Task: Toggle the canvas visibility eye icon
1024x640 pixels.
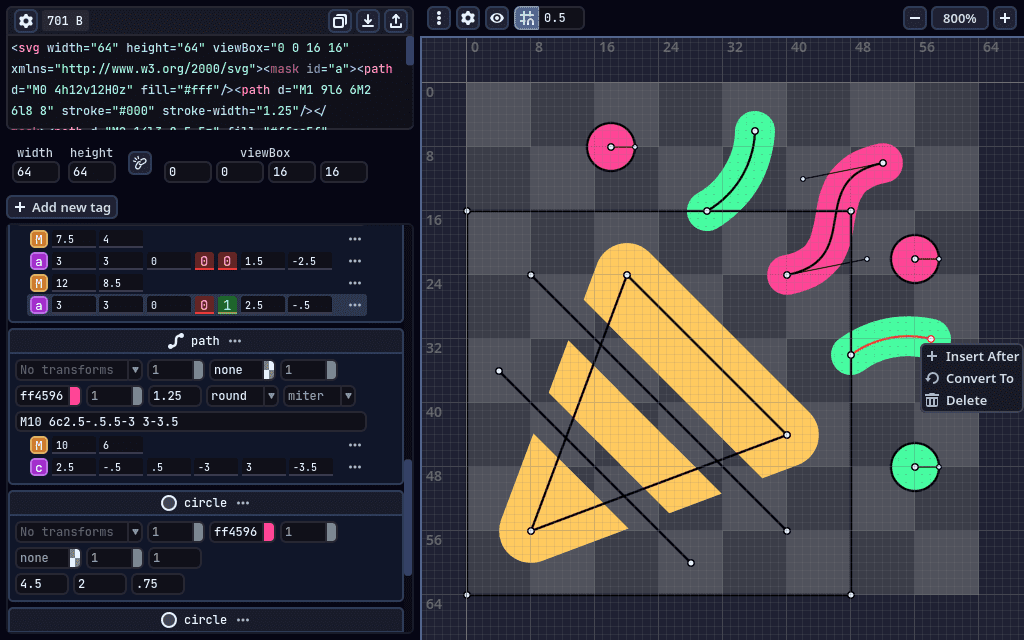Action: coord(497,18)
